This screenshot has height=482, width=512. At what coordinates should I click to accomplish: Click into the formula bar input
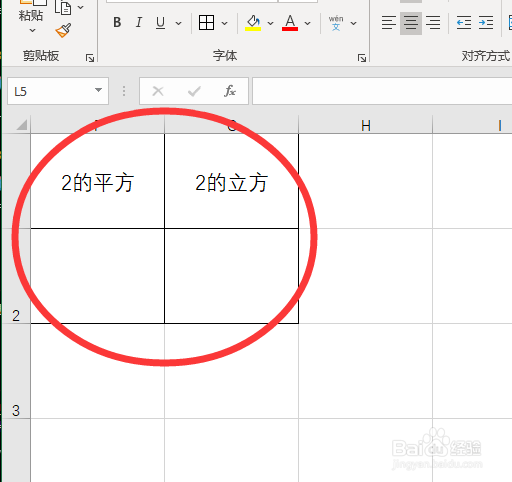(x=382, y=91)
